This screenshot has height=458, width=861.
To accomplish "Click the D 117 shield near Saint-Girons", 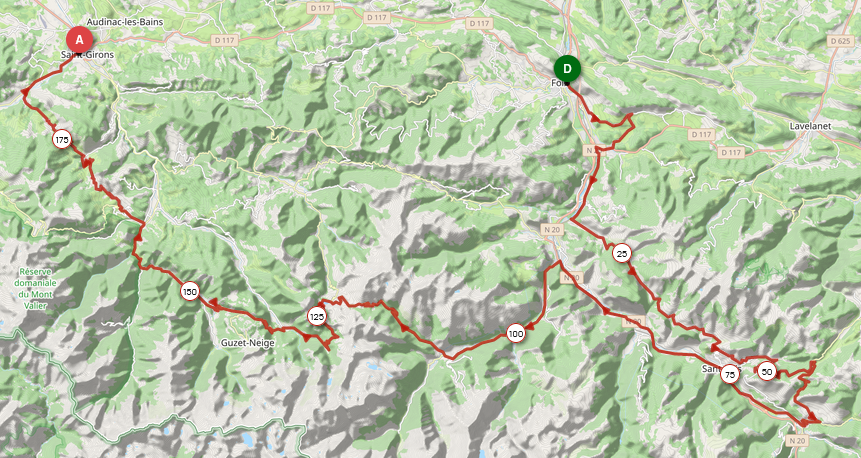I will point(225,40).
